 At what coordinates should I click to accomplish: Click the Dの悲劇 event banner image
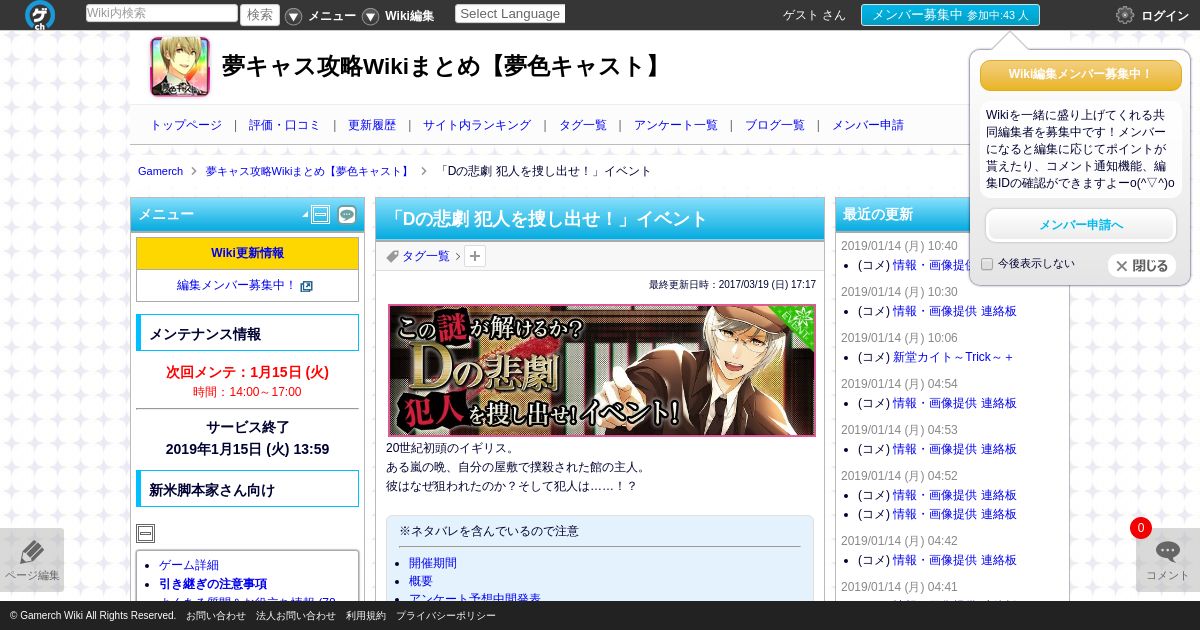[x=602, y=370]
